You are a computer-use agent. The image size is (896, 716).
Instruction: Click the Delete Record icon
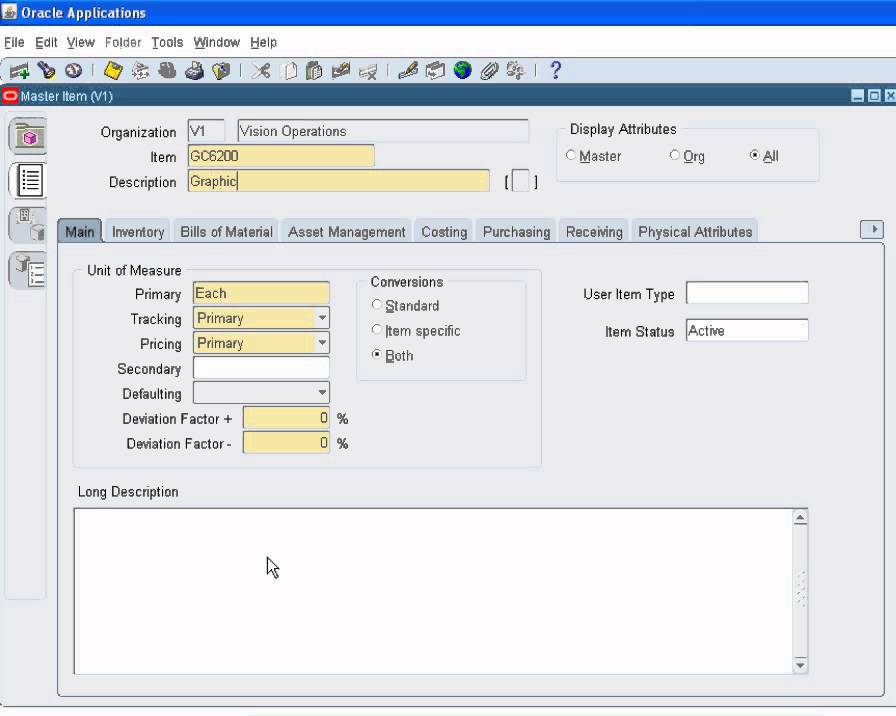tap(368, 71)
